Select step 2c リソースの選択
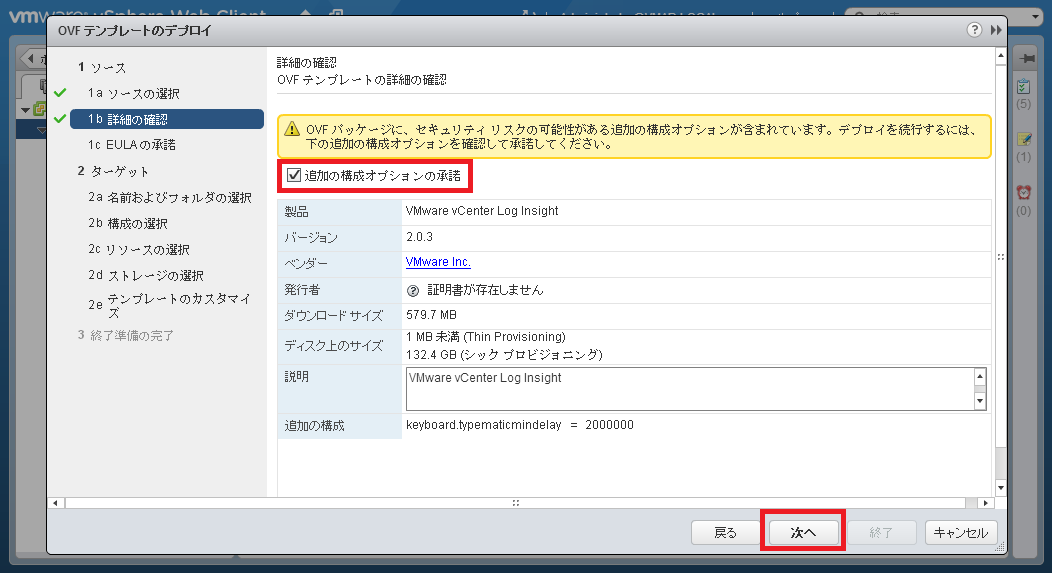This screenshot has height=573, width=1052. click(x=139, y=250)
